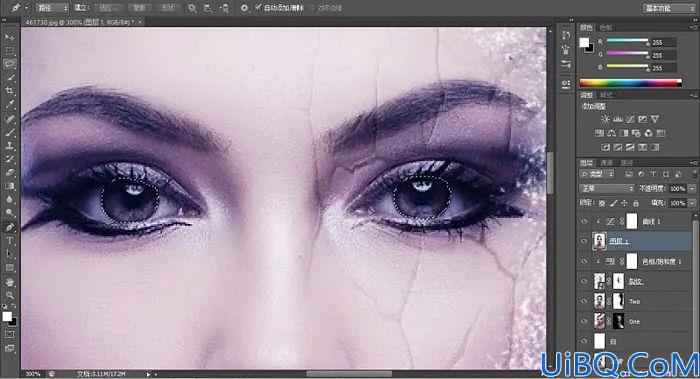Pick the Zoom magnifier tool
700x379 pixels.
pyautogui.click(x=10, y=295)
